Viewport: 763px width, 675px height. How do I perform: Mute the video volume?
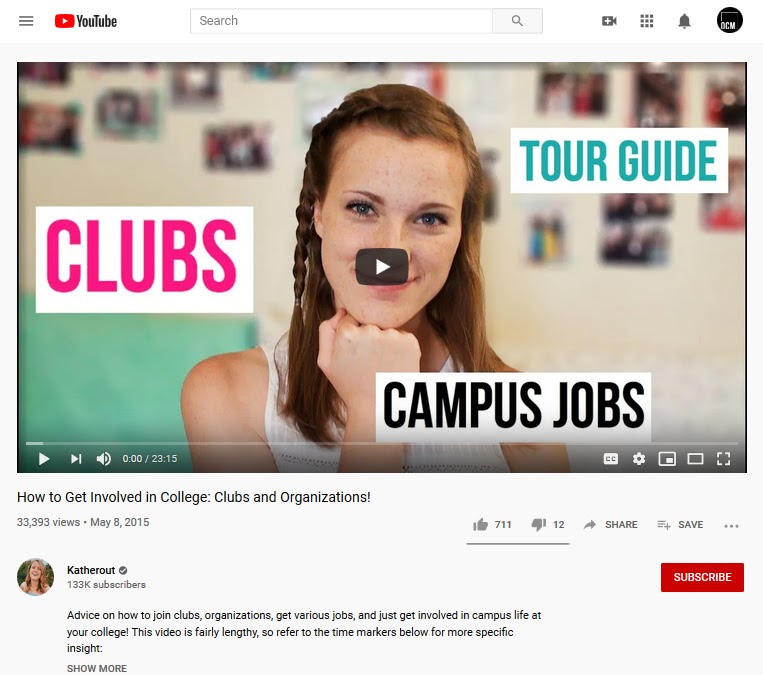103,459
